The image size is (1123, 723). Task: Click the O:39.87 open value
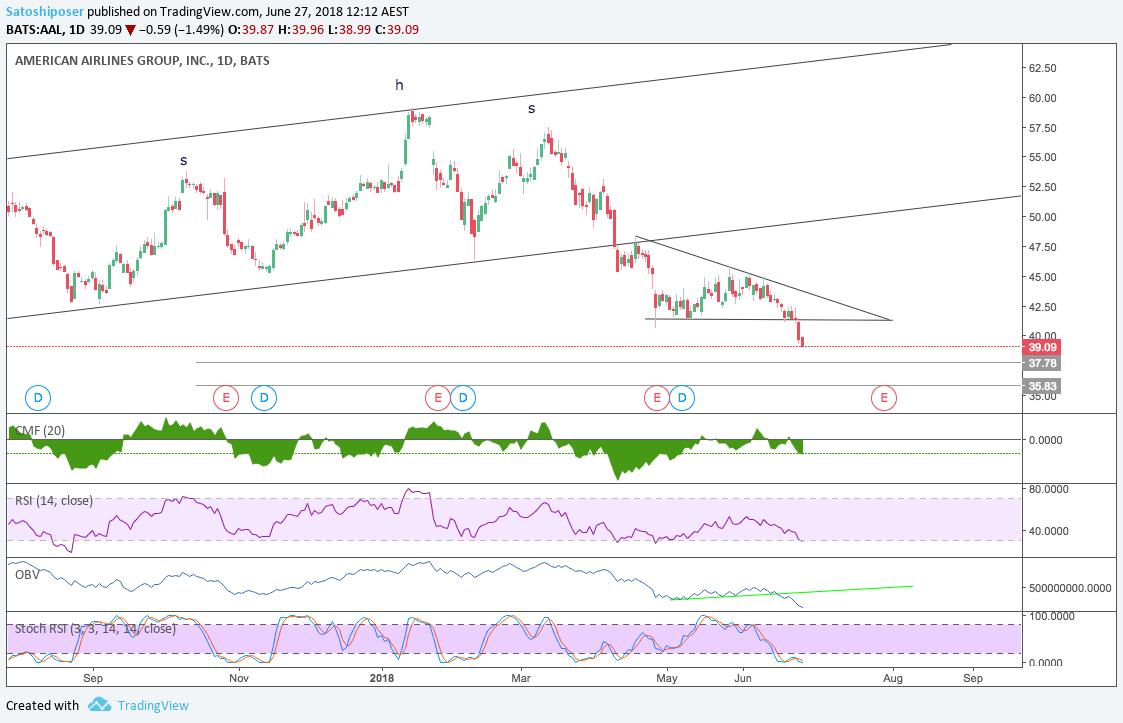pyautogui.click(x=250, y=30)
